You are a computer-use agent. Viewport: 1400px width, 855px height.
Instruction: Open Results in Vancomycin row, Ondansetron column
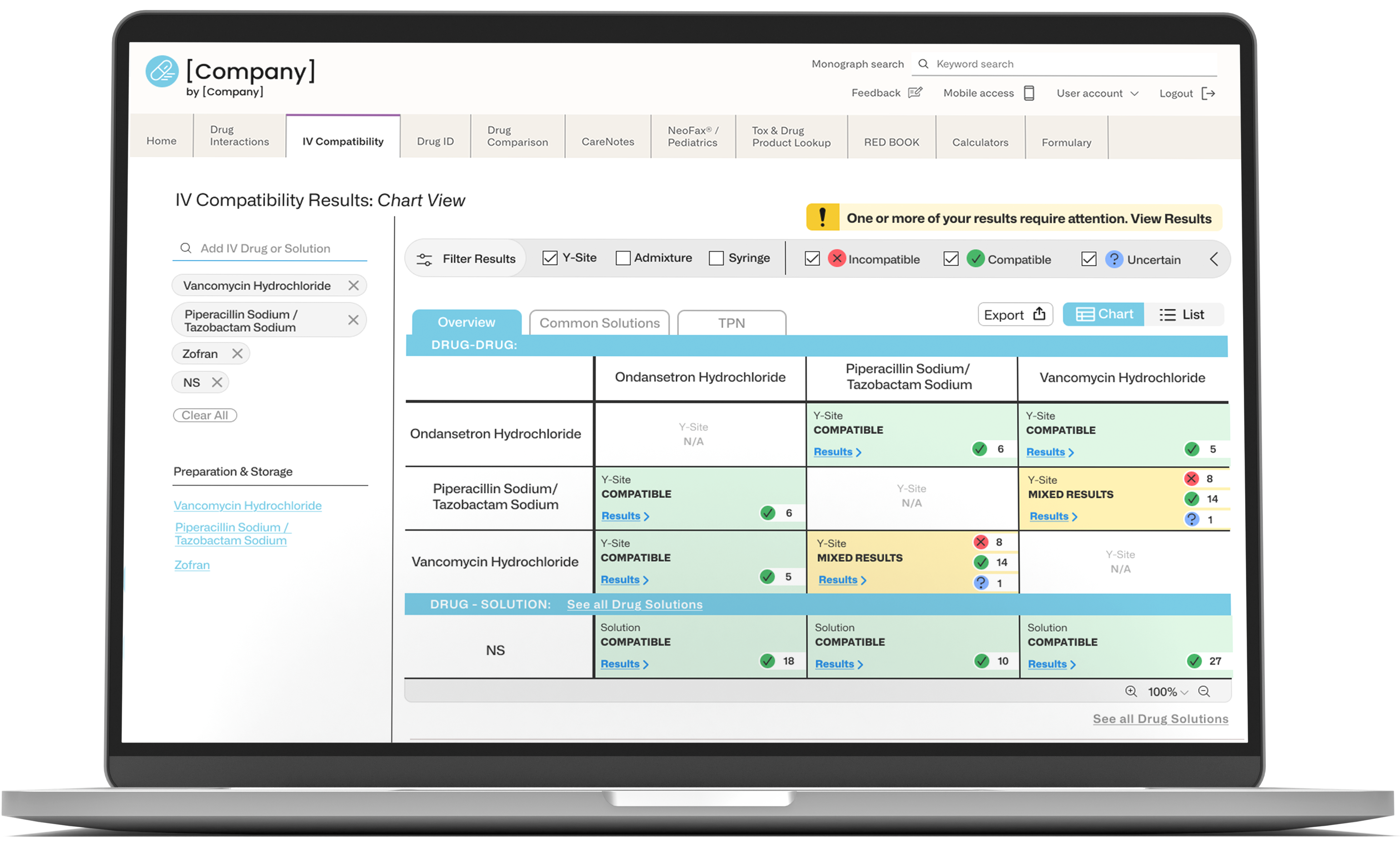point(624,579)
